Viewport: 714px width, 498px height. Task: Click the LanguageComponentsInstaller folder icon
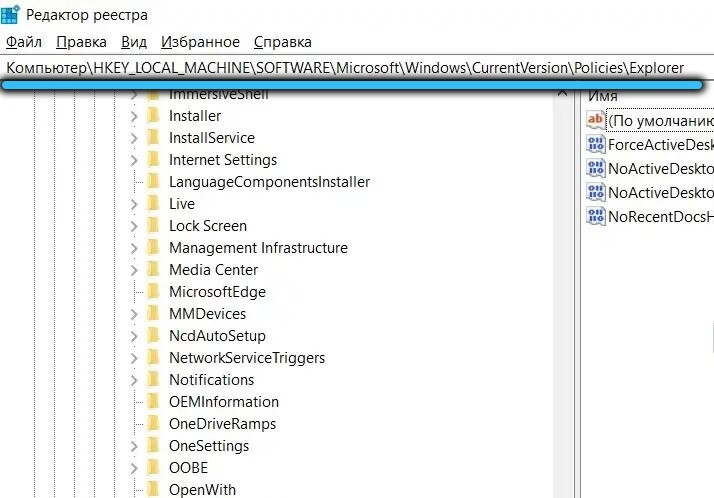[153, 182]
